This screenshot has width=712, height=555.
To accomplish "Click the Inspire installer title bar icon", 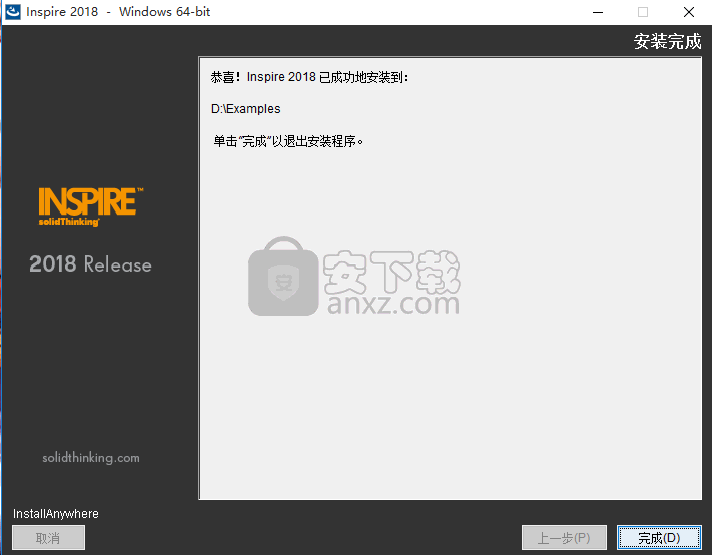I will [x=13, y=12].
